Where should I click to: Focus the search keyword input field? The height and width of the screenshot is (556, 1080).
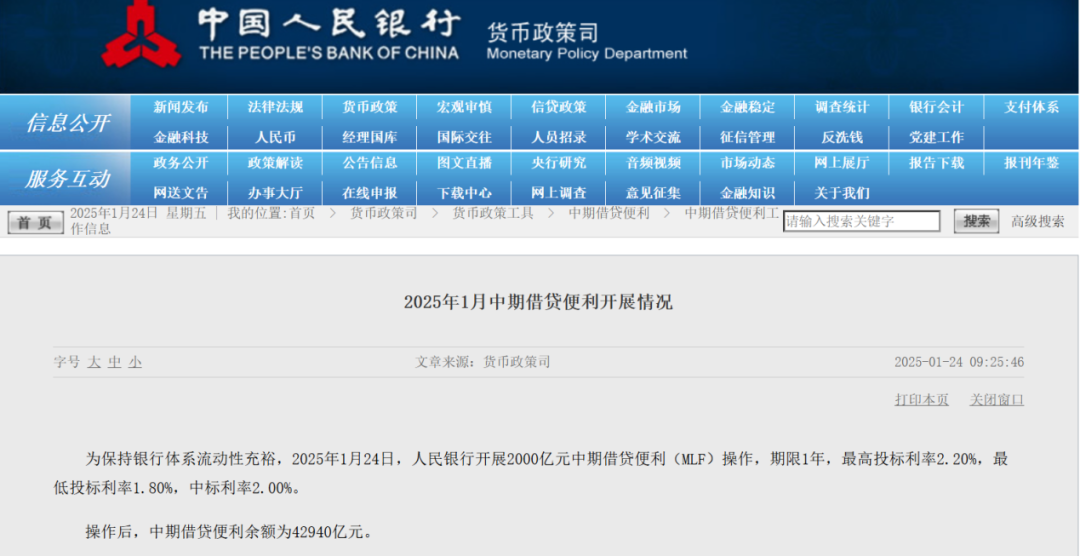[x=861, y=222]
